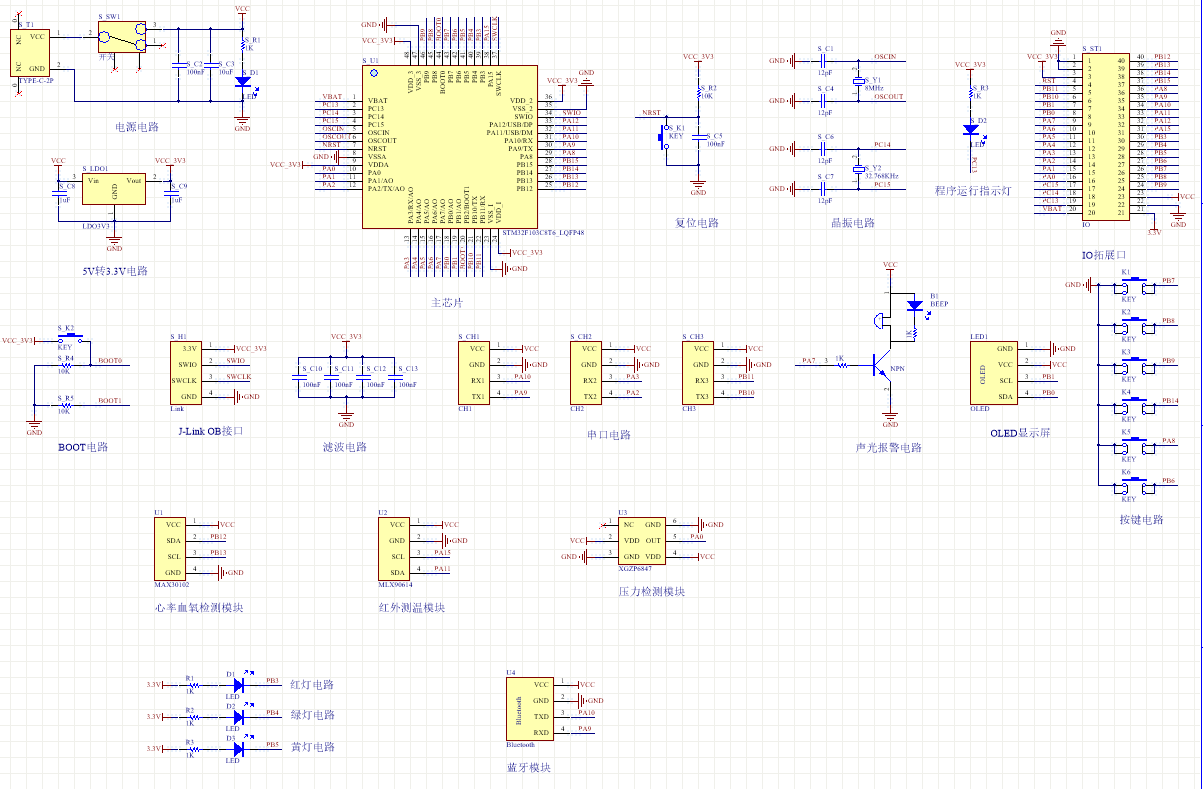Screen dimensions: 1203x789
Task: Click the '蓝牙模块' label
Action: [x=528, y=767]
